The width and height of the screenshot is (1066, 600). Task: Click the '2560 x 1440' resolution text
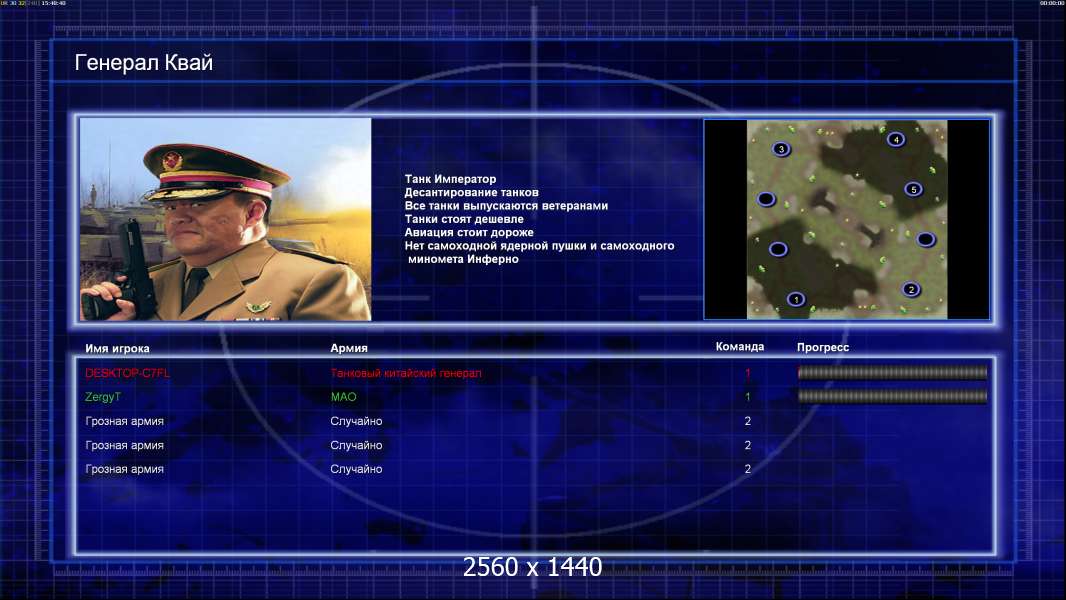pos(532,567)
